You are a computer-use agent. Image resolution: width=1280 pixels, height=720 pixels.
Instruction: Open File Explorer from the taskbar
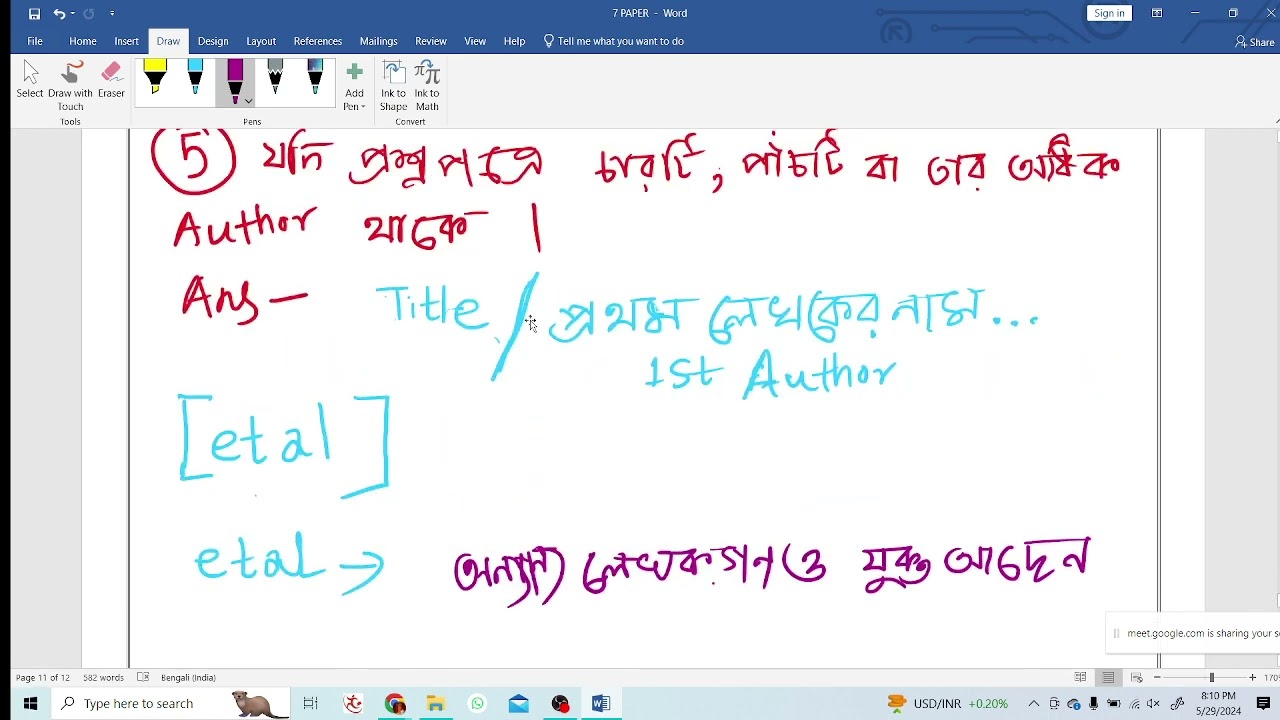(436, 703)
